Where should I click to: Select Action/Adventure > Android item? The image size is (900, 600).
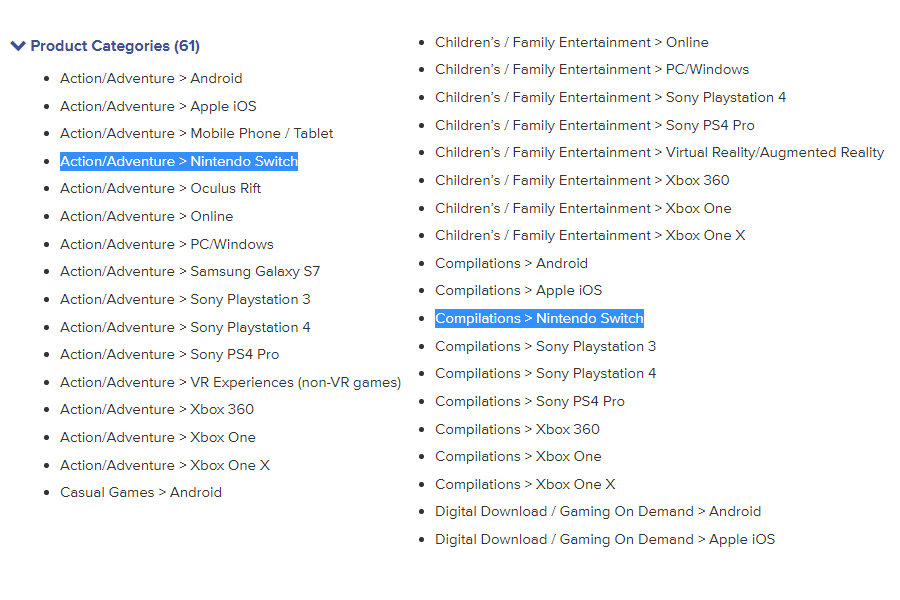click(151, 78)
